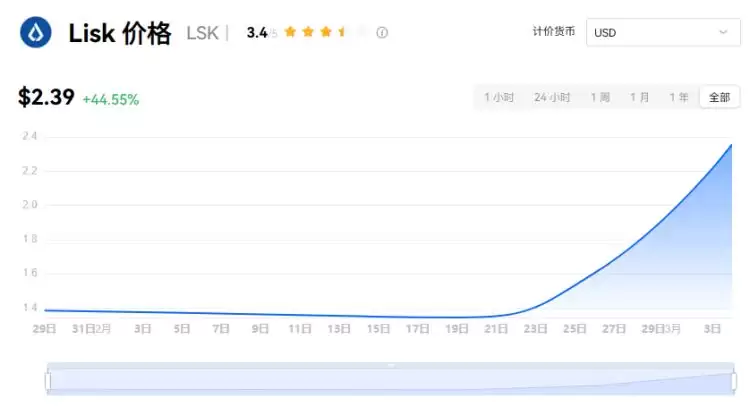The height and width of the screenshot is (415, 750).
Task: Click the +44.55% price change text
Action: coord(110,99)
